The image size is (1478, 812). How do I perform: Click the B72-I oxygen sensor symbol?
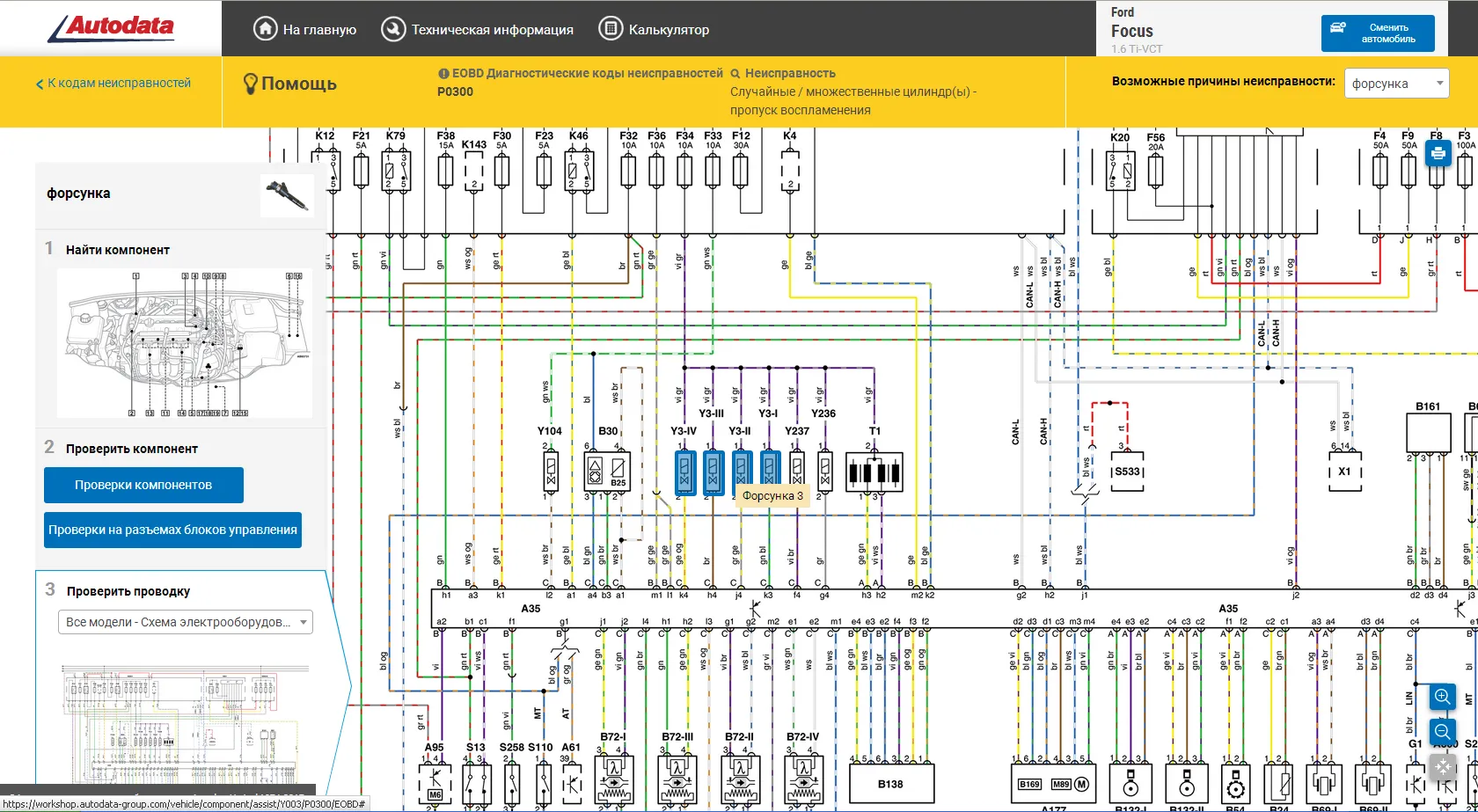614,781
